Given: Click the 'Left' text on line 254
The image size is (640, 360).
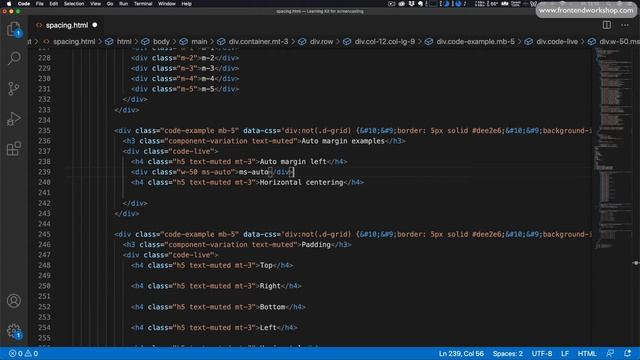Looking at the screenshot, I should 268,327.
